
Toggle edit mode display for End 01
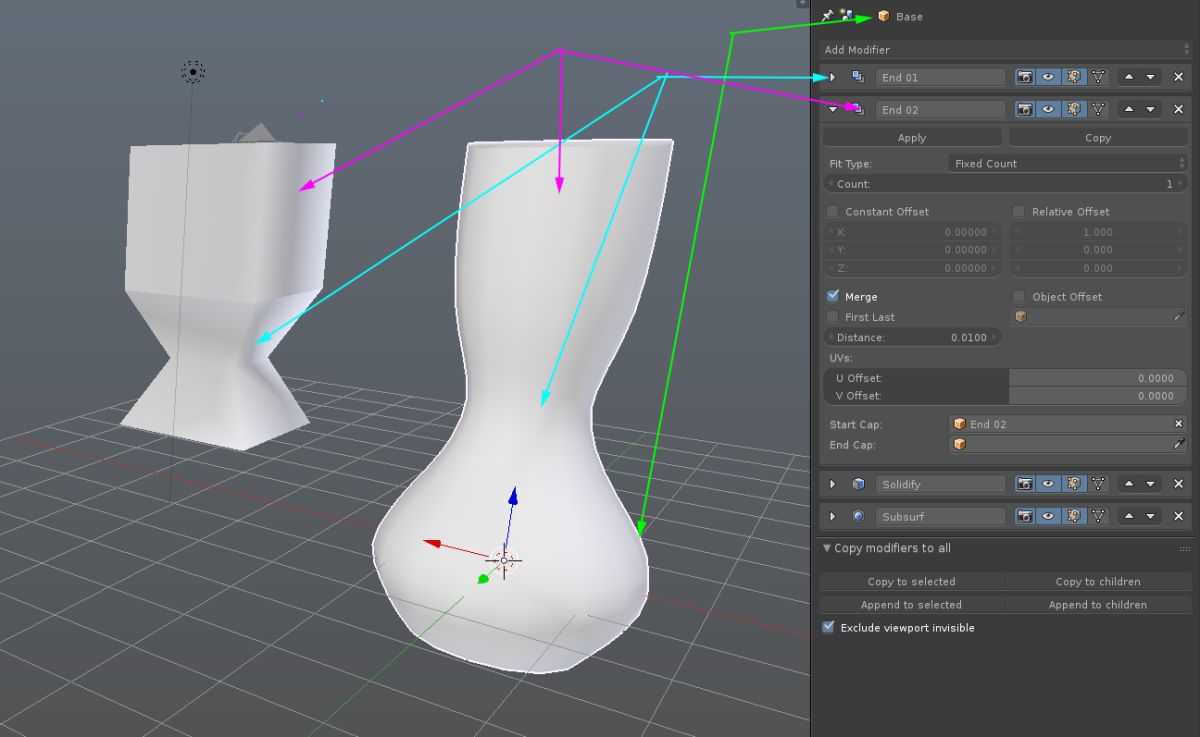[x=1073, y=77]
